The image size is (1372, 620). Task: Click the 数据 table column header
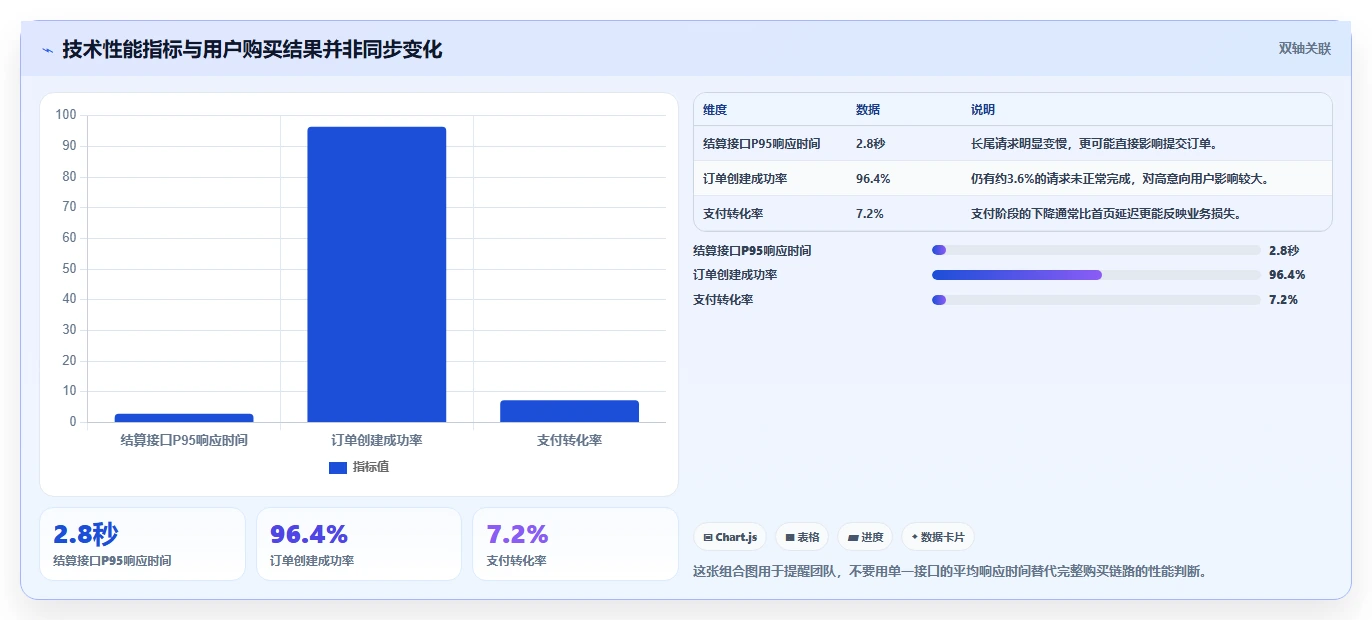coord(868,110)
